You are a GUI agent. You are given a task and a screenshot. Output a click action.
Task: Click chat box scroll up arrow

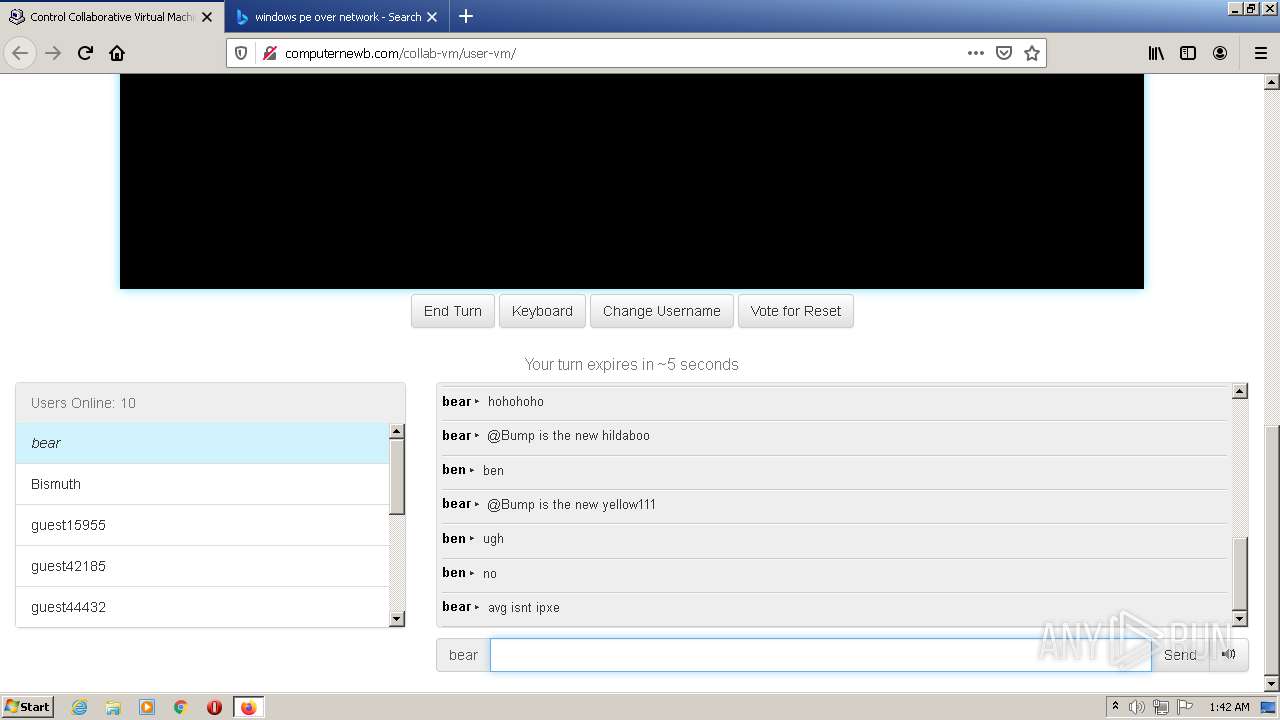click(1240, 391)
